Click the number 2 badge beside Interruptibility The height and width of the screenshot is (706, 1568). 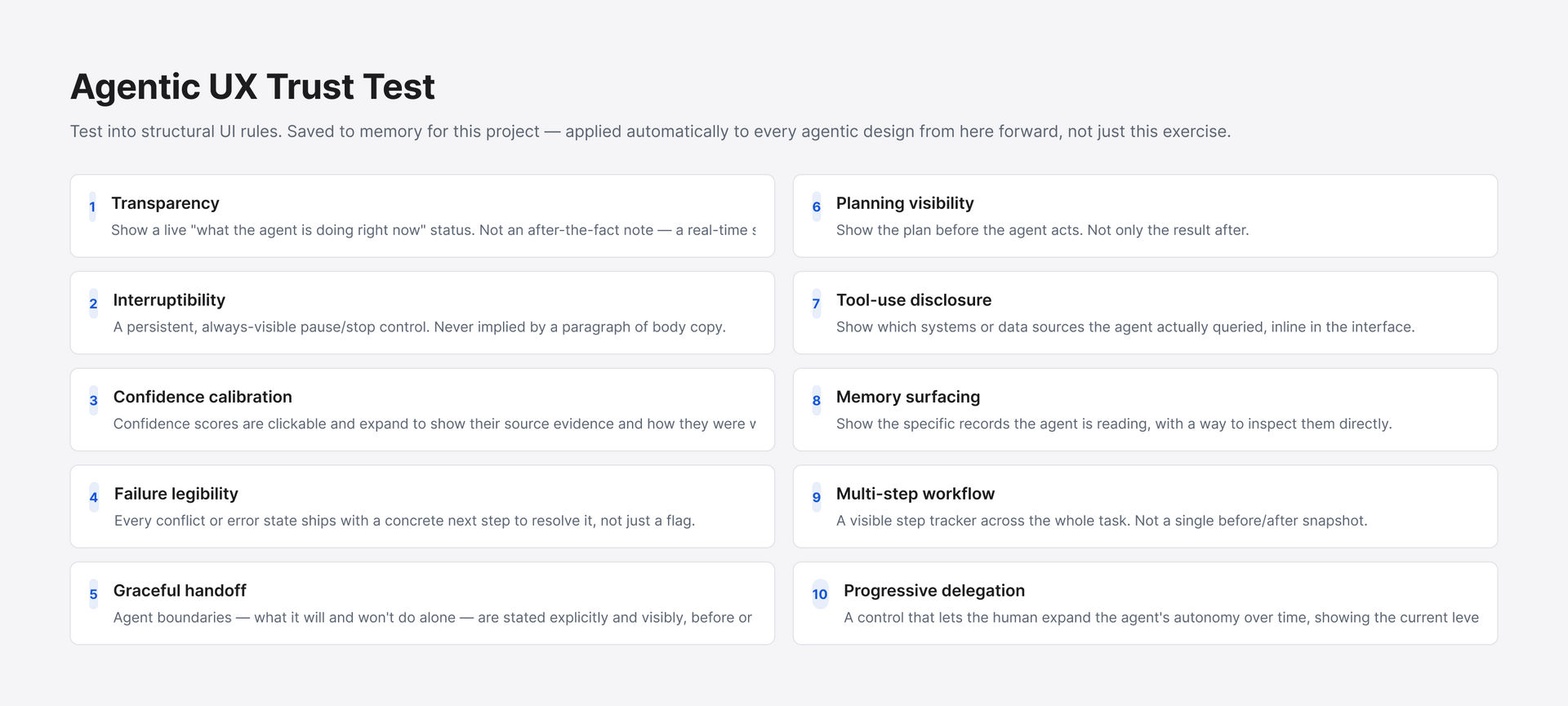pyautogui.click(x=93, y=304)
